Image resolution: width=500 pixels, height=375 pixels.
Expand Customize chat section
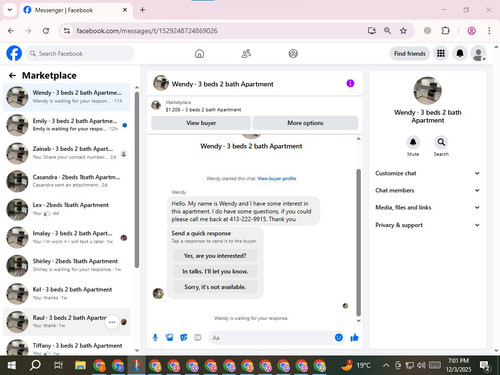(428, 173)
